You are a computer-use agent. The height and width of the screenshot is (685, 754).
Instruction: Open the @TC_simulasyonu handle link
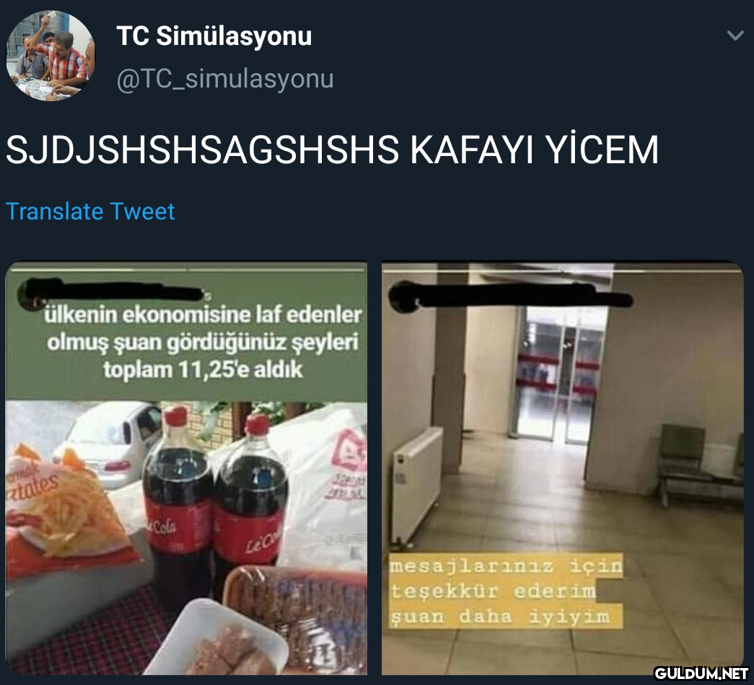click(x=225, y=79)
